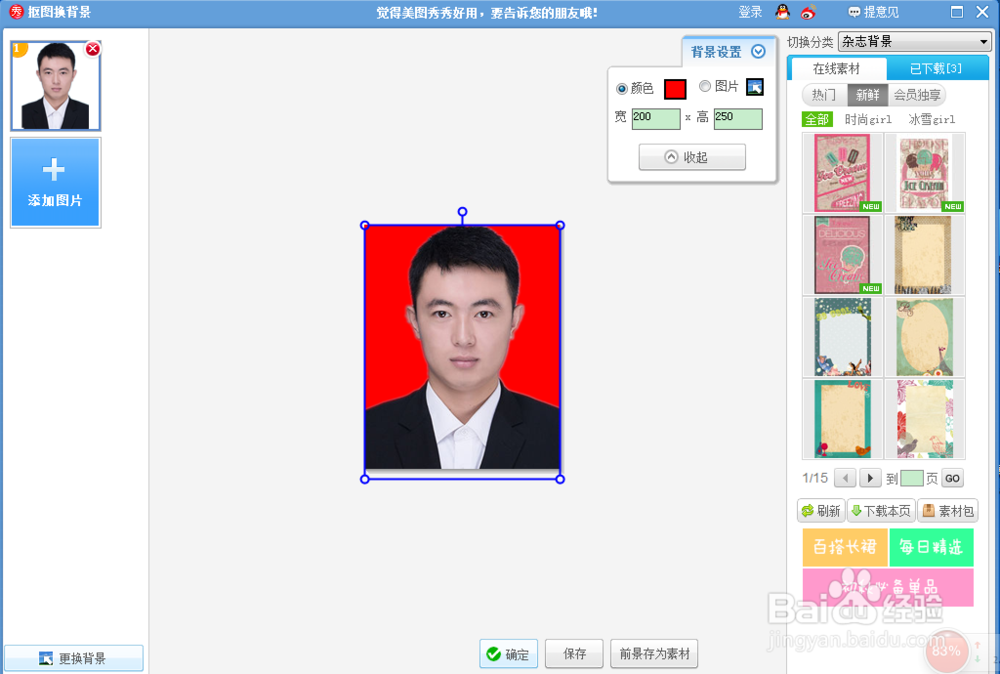Click 登录 to log in

[750, 12]
